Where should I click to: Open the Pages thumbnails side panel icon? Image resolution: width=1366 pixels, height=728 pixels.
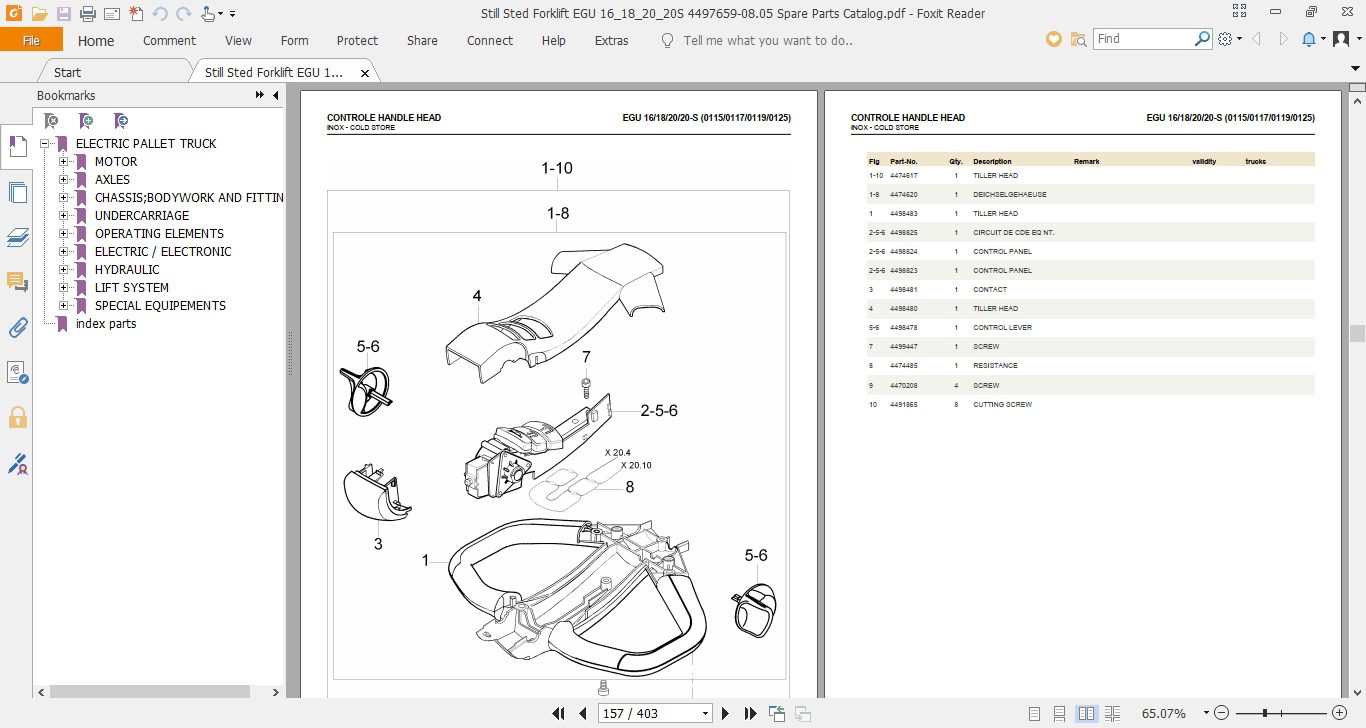pyautogui.click(x=17, y=193)
